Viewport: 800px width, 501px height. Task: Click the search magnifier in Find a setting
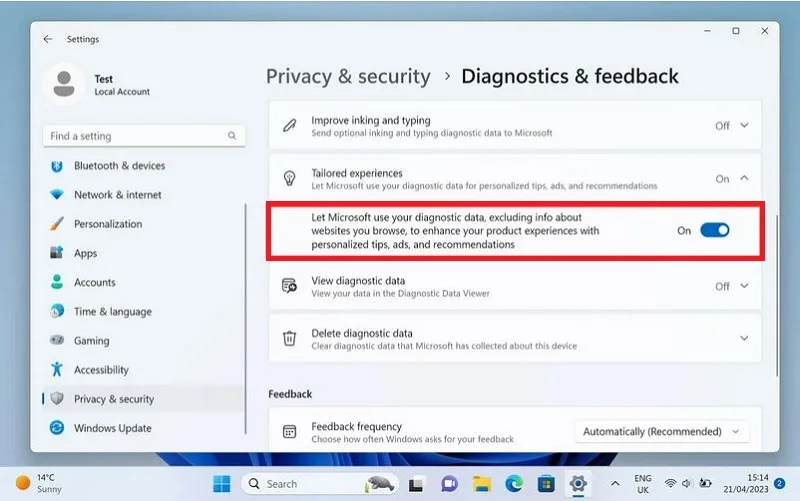point(232,136)
